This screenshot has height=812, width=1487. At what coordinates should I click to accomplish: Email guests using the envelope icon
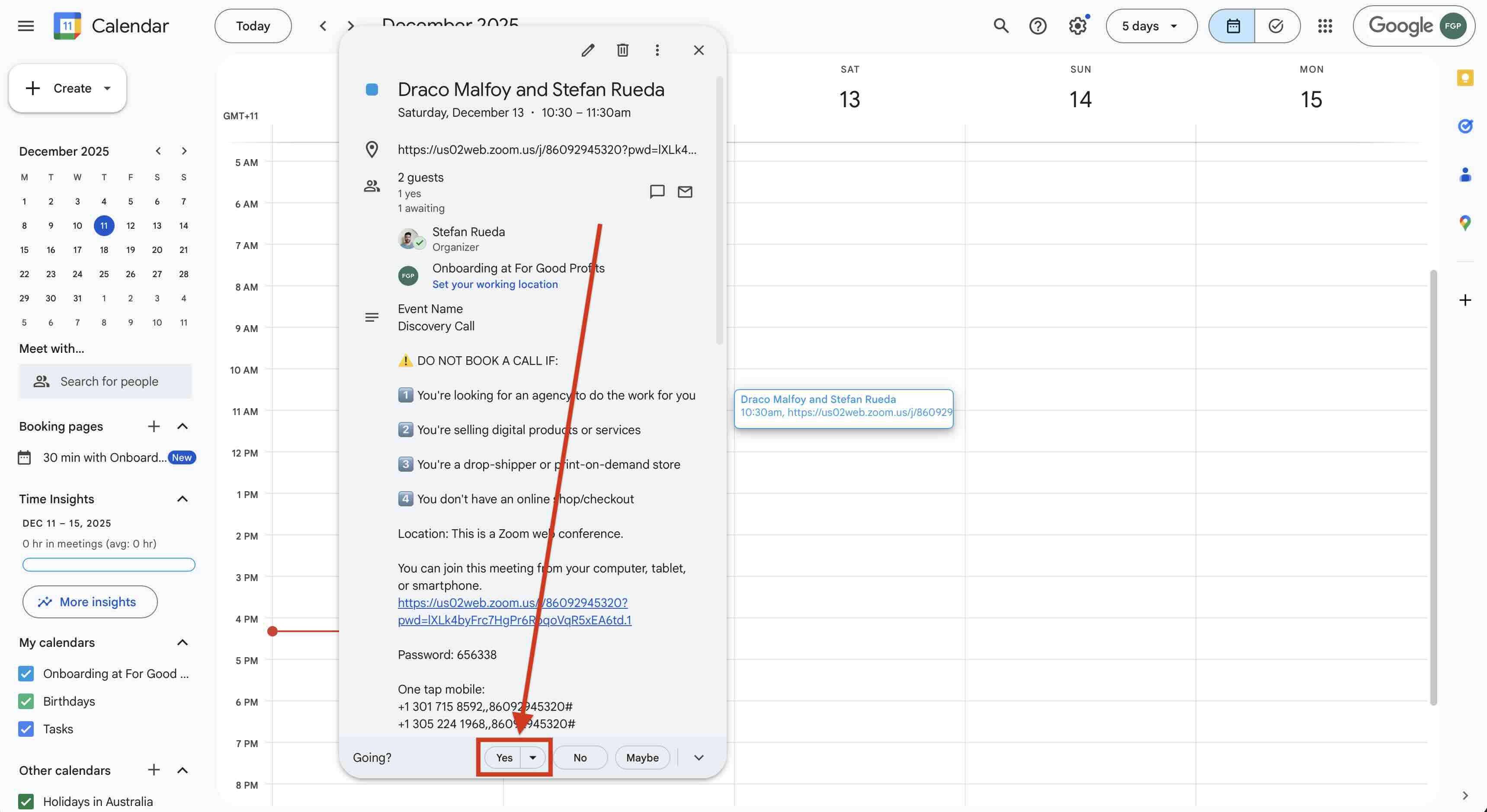[685, 192]
